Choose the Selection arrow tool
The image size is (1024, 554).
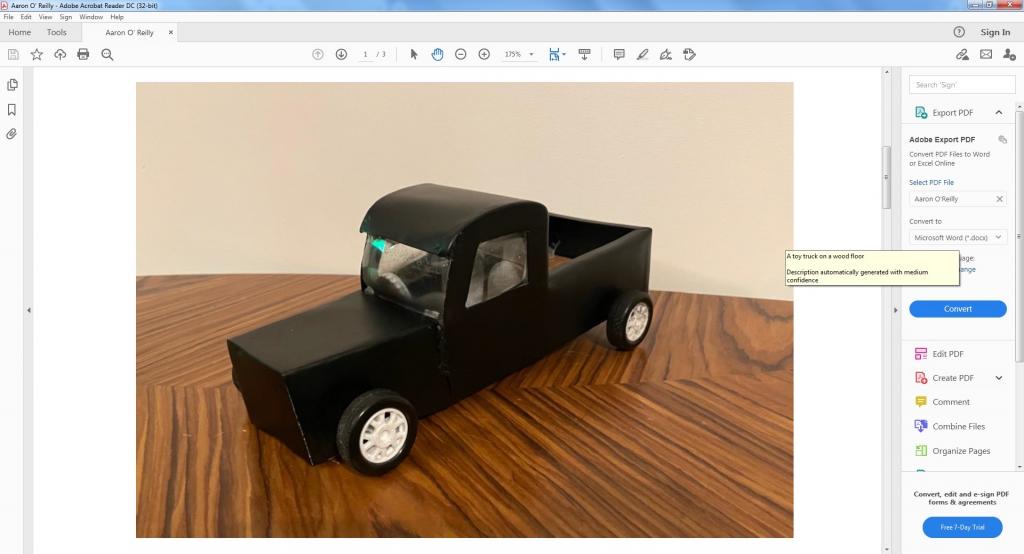(413, 55)
